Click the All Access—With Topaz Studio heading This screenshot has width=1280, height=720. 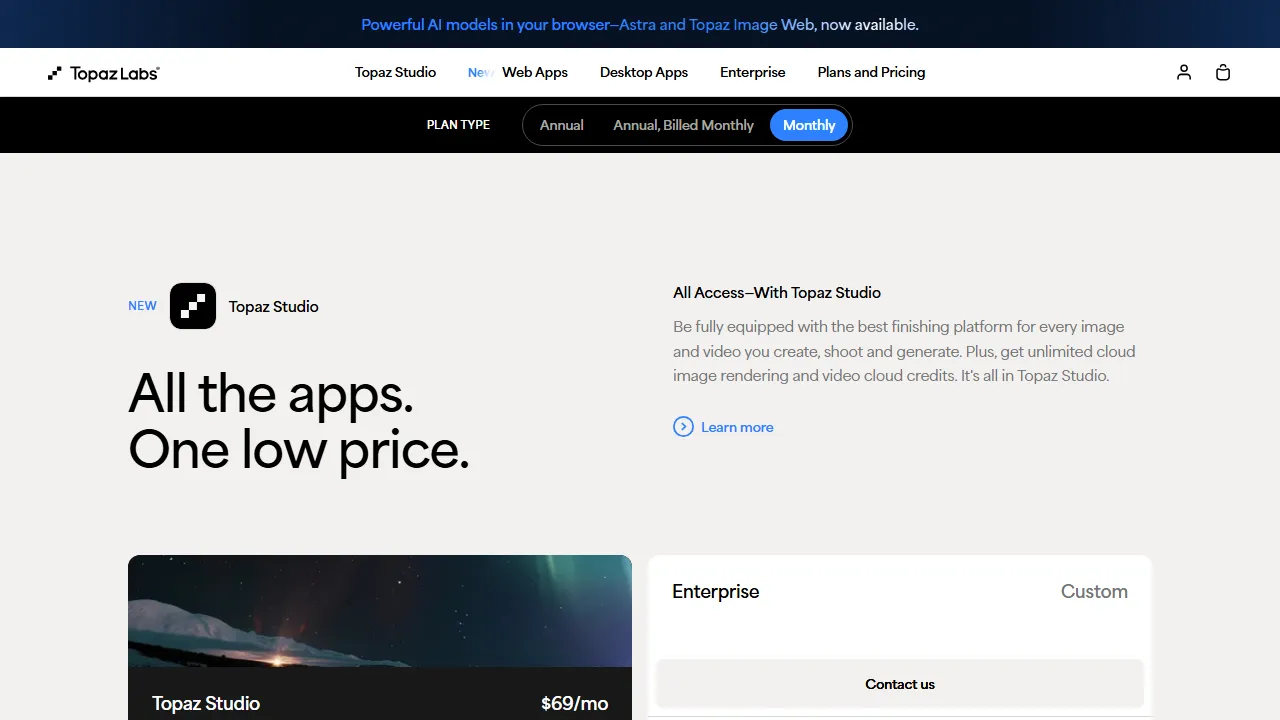point(777,293)
